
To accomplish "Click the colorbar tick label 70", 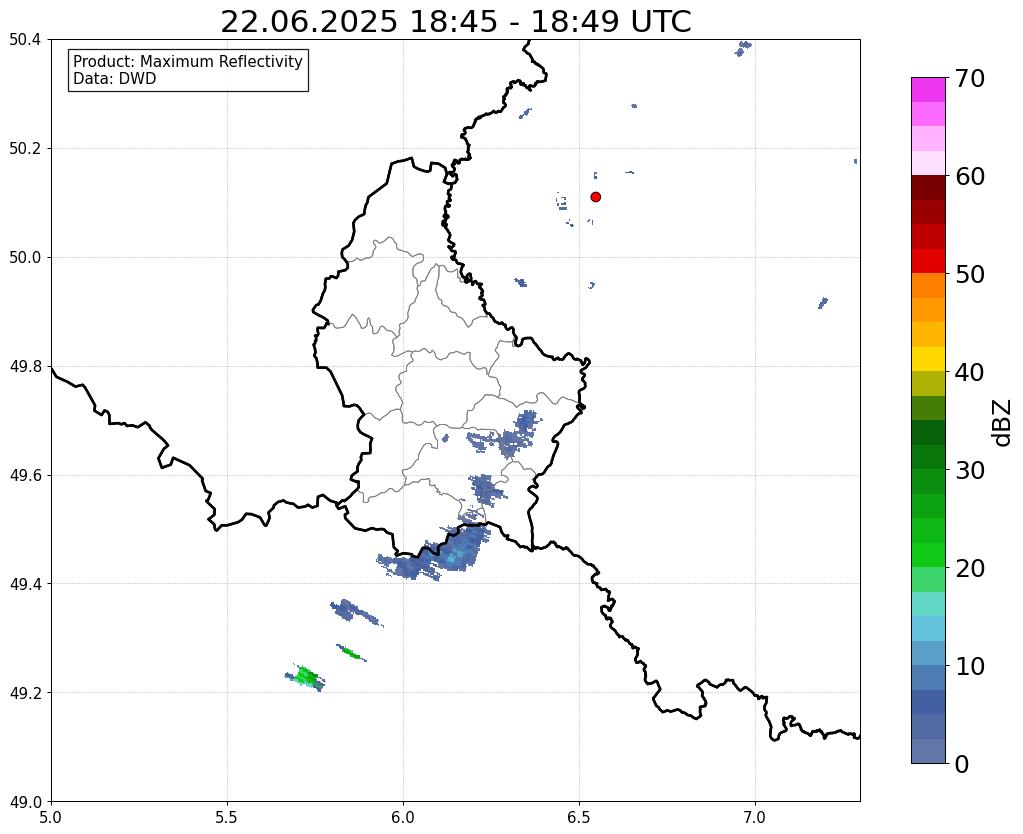I will [x=970, y=78].
